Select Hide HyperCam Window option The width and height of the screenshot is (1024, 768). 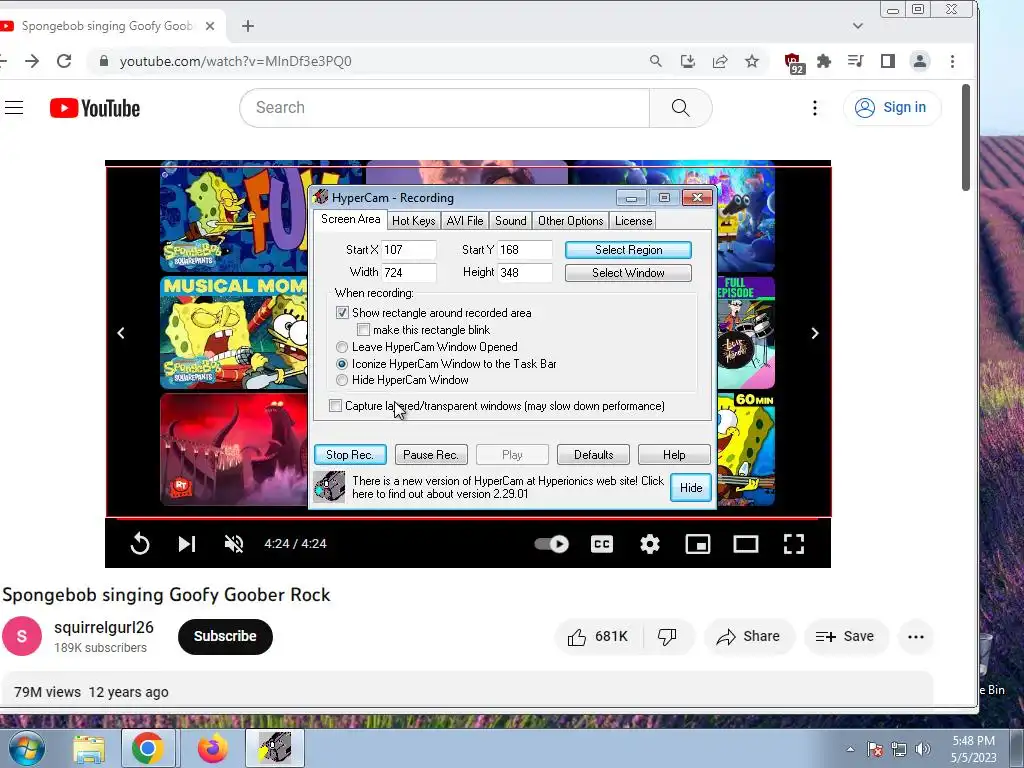342,380
